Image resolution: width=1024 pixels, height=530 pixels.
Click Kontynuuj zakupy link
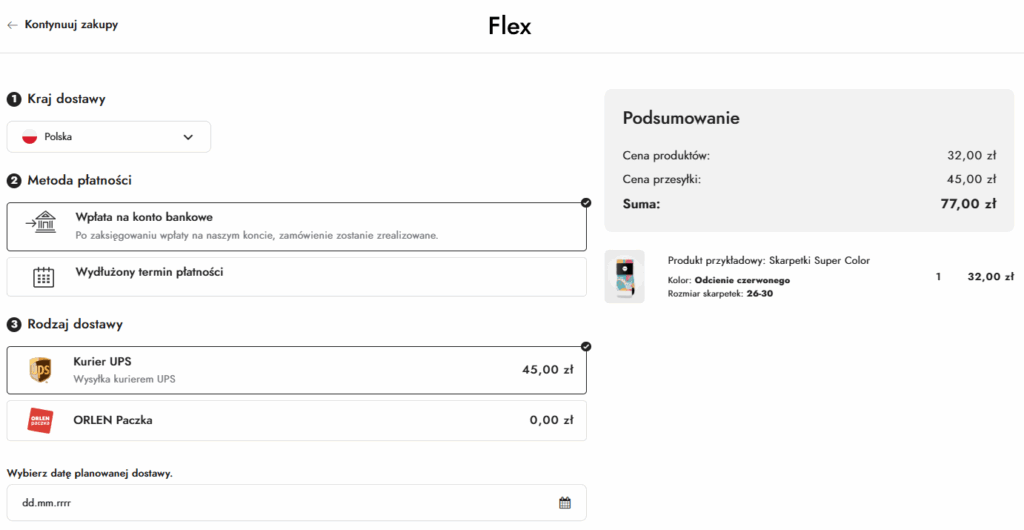(71, 25)
